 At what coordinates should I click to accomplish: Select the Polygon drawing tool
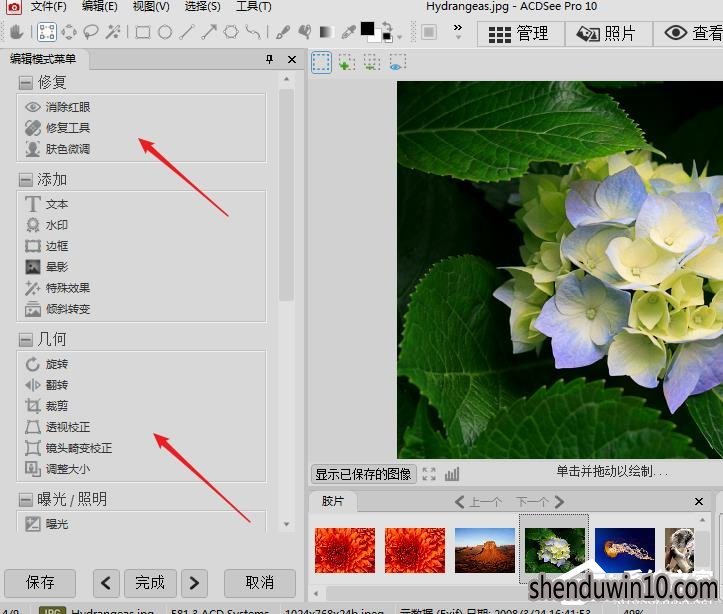pos(231,32)
